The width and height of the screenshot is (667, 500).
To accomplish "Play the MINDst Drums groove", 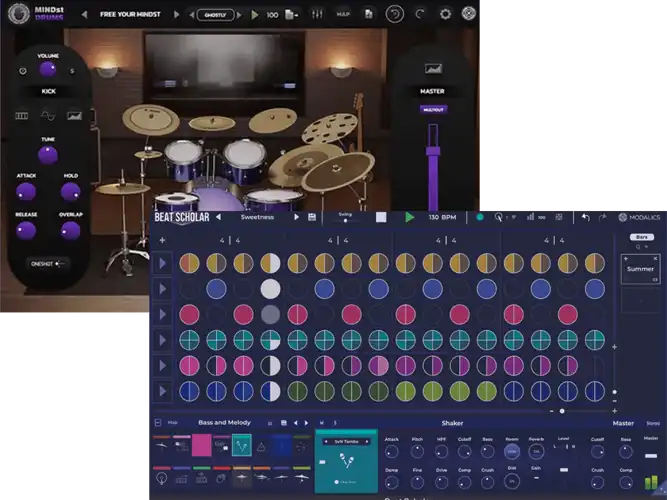I will pyautogui.click(x=255, y=15).
